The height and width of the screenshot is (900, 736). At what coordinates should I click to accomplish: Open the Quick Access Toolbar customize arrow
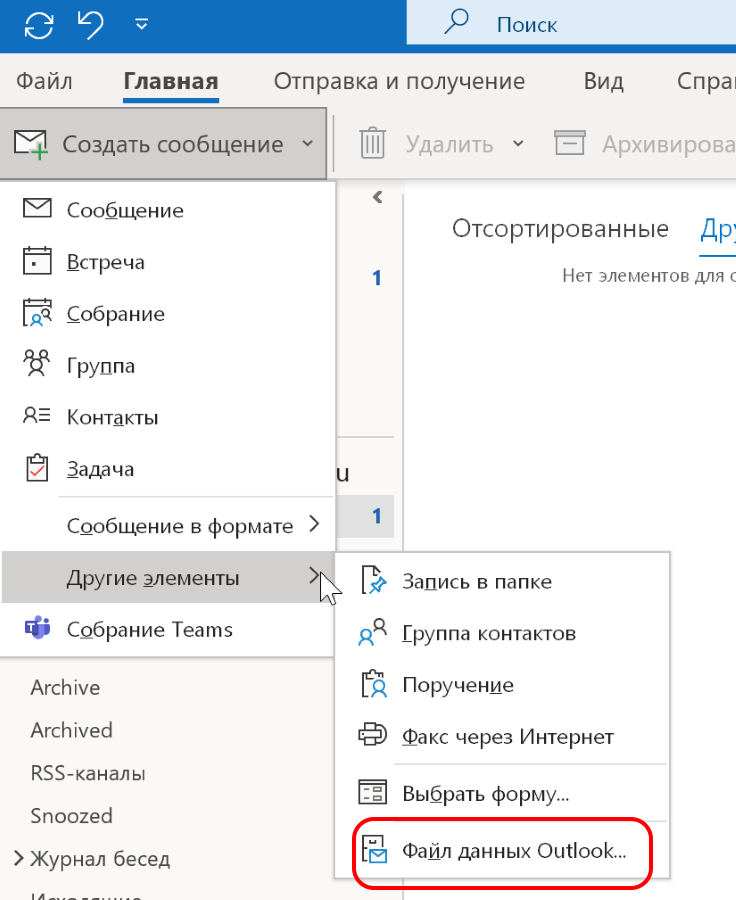[x=141, y=24]
